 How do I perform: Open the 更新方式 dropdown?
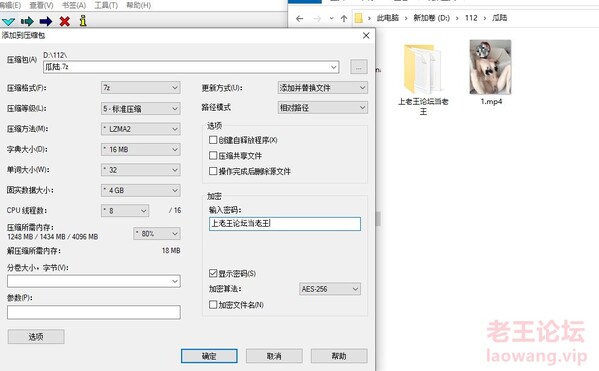pyautogui.click(x=322, y=87)
